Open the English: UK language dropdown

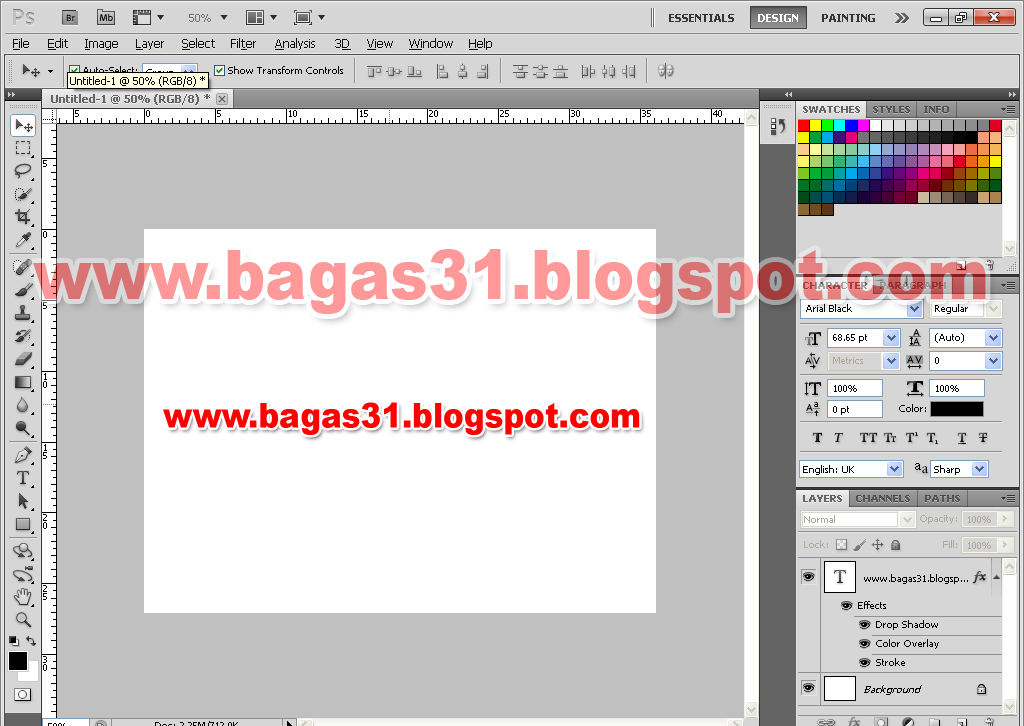tap(894, 469)
